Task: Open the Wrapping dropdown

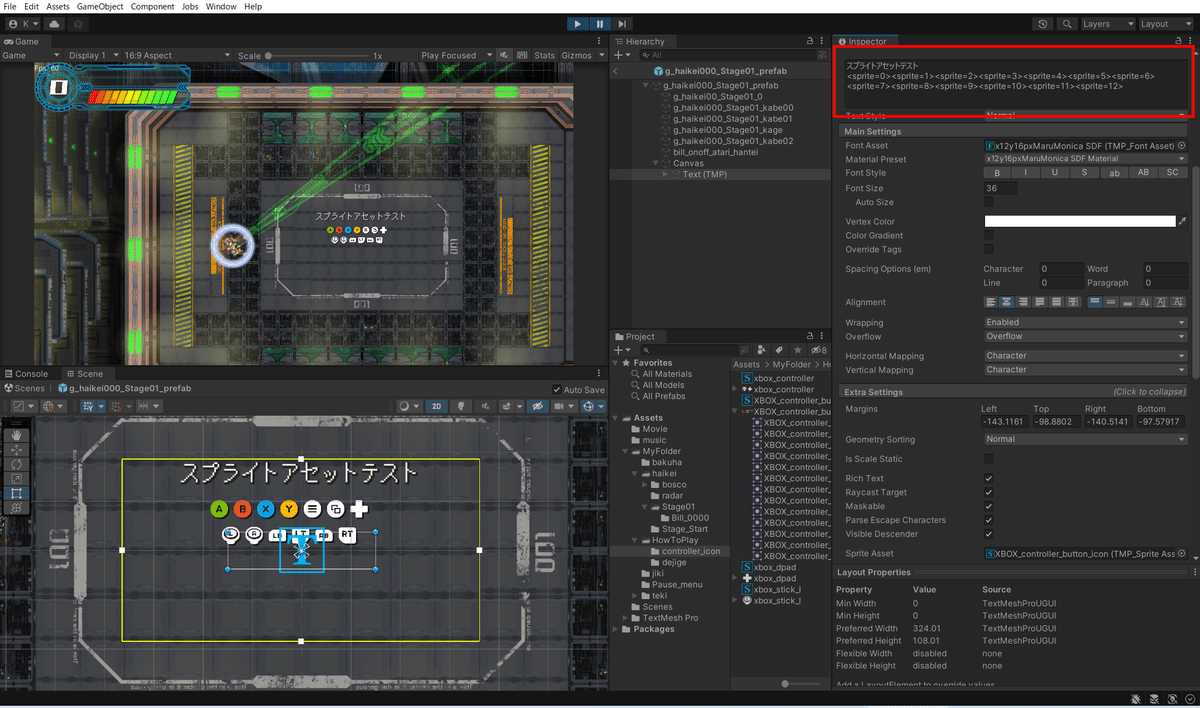Action: [1086, 323]
